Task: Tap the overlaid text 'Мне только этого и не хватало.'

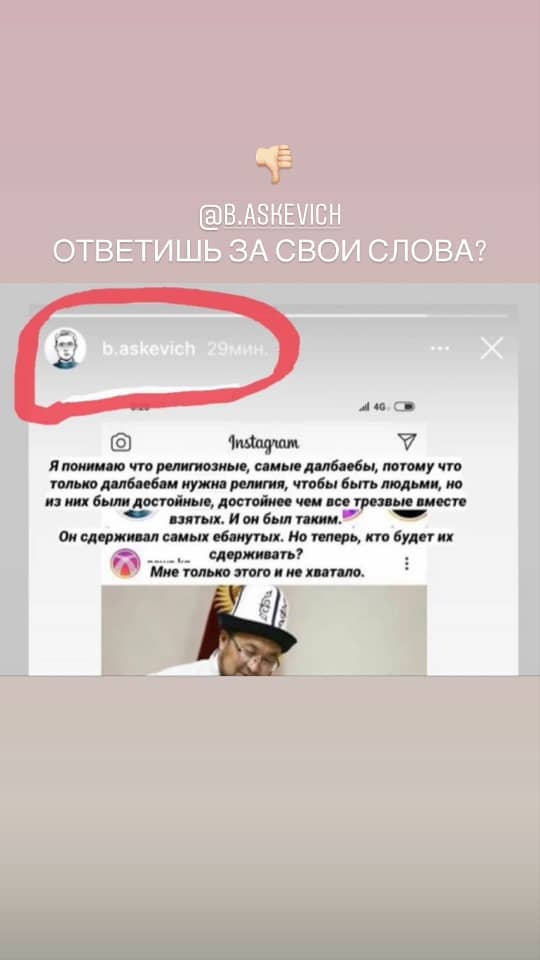Action: [x=257, y=573]
